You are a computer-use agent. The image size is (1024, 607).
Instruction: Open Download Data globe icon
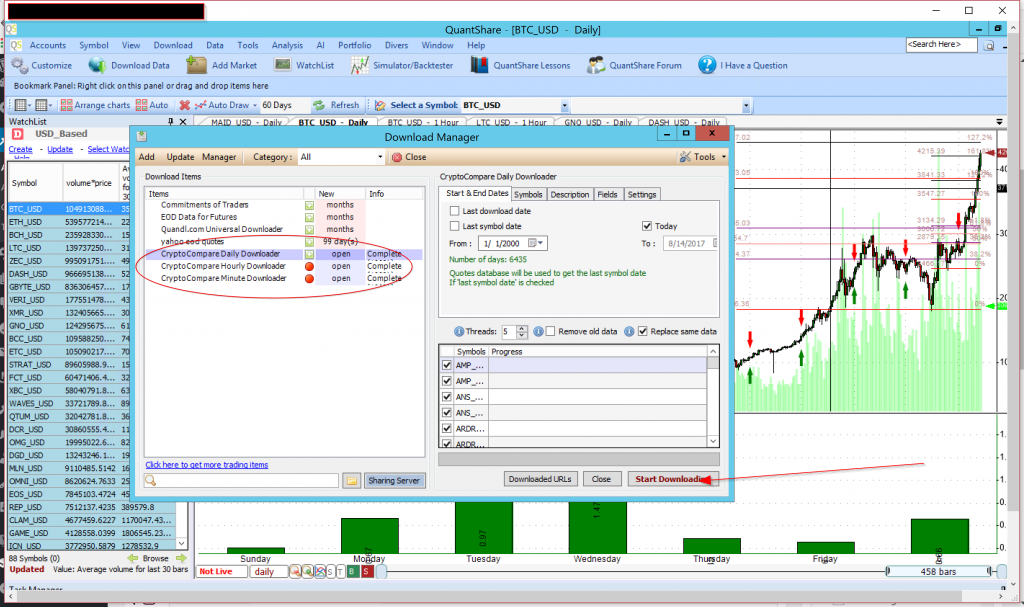(98, 65)
